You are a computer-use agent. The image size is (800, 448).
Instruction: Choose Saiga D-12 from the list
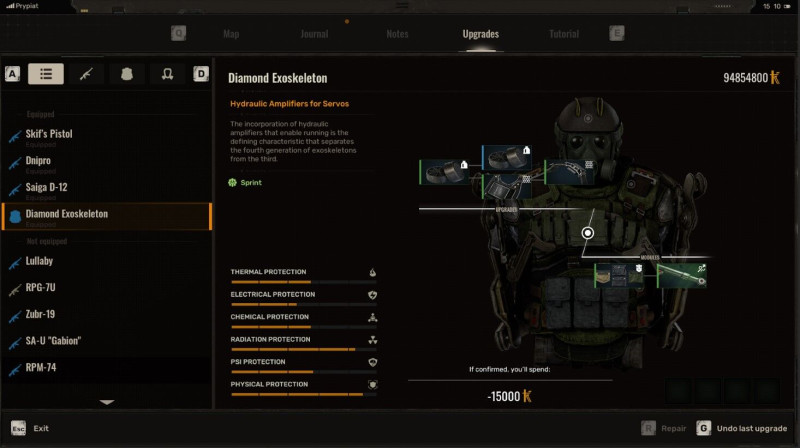pyautogui.click(x=107, y=188)
